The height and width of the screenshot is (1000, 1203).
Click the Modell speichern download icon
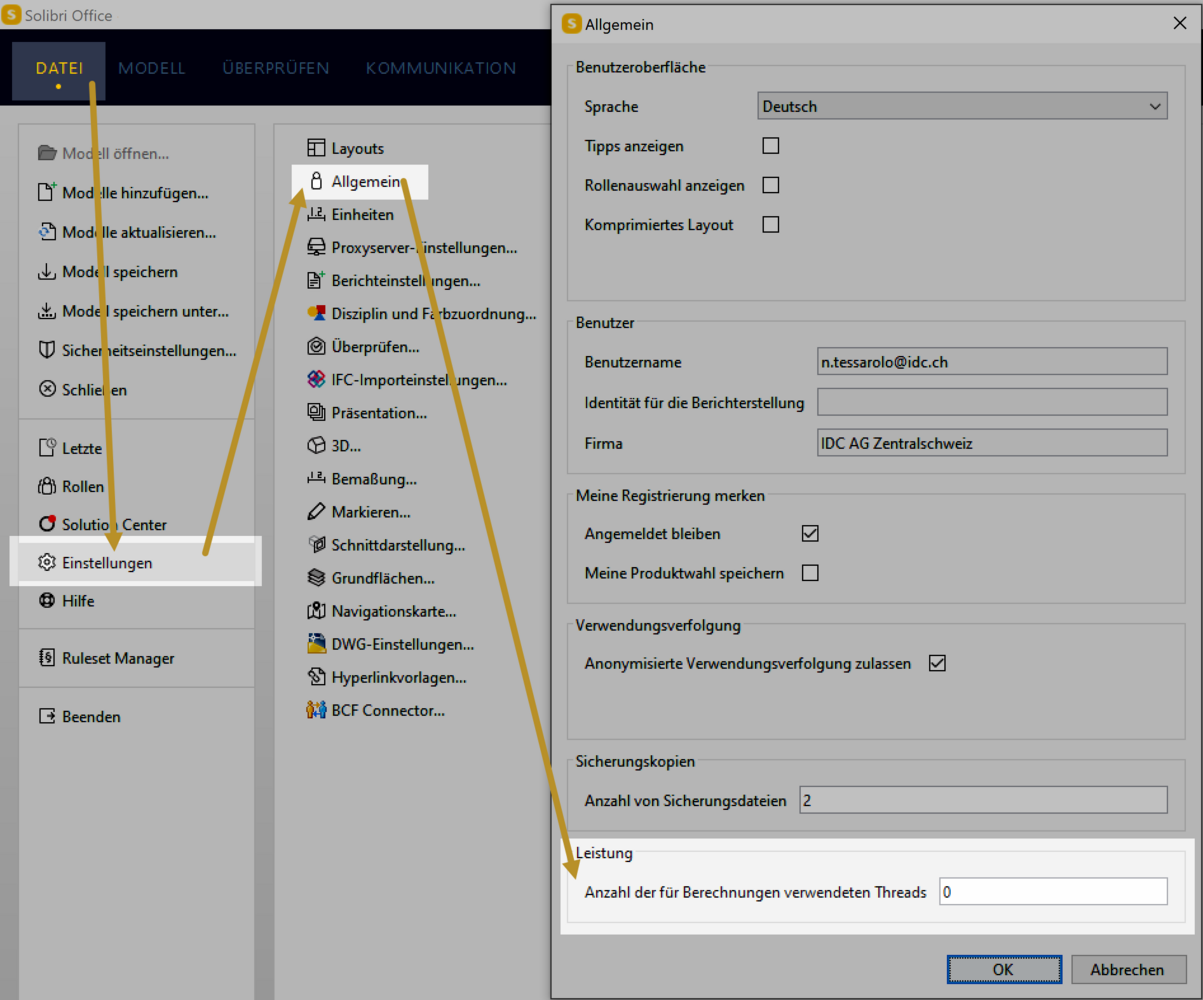point(47,271)
